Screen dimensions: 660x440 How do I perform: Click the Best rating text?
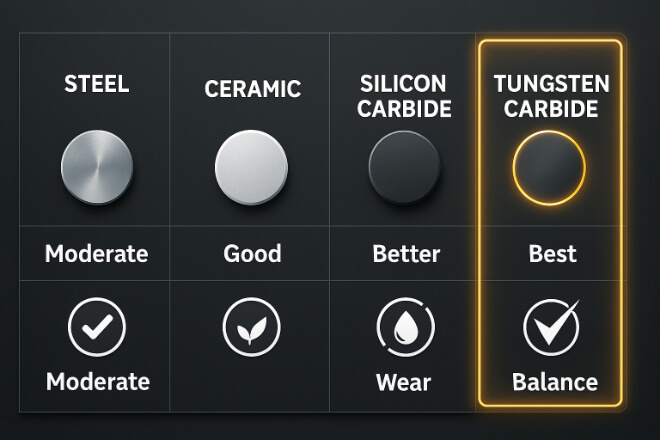(x=552, y=254)
